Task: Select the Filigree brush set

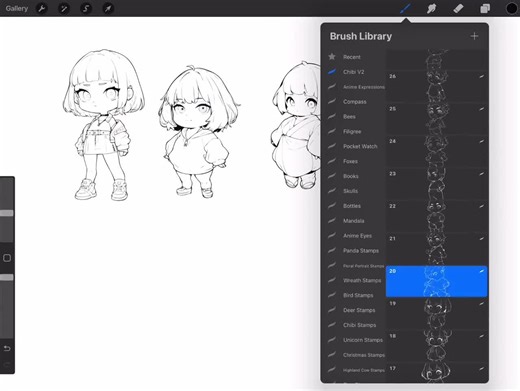Action: click(x=356, y=131)
